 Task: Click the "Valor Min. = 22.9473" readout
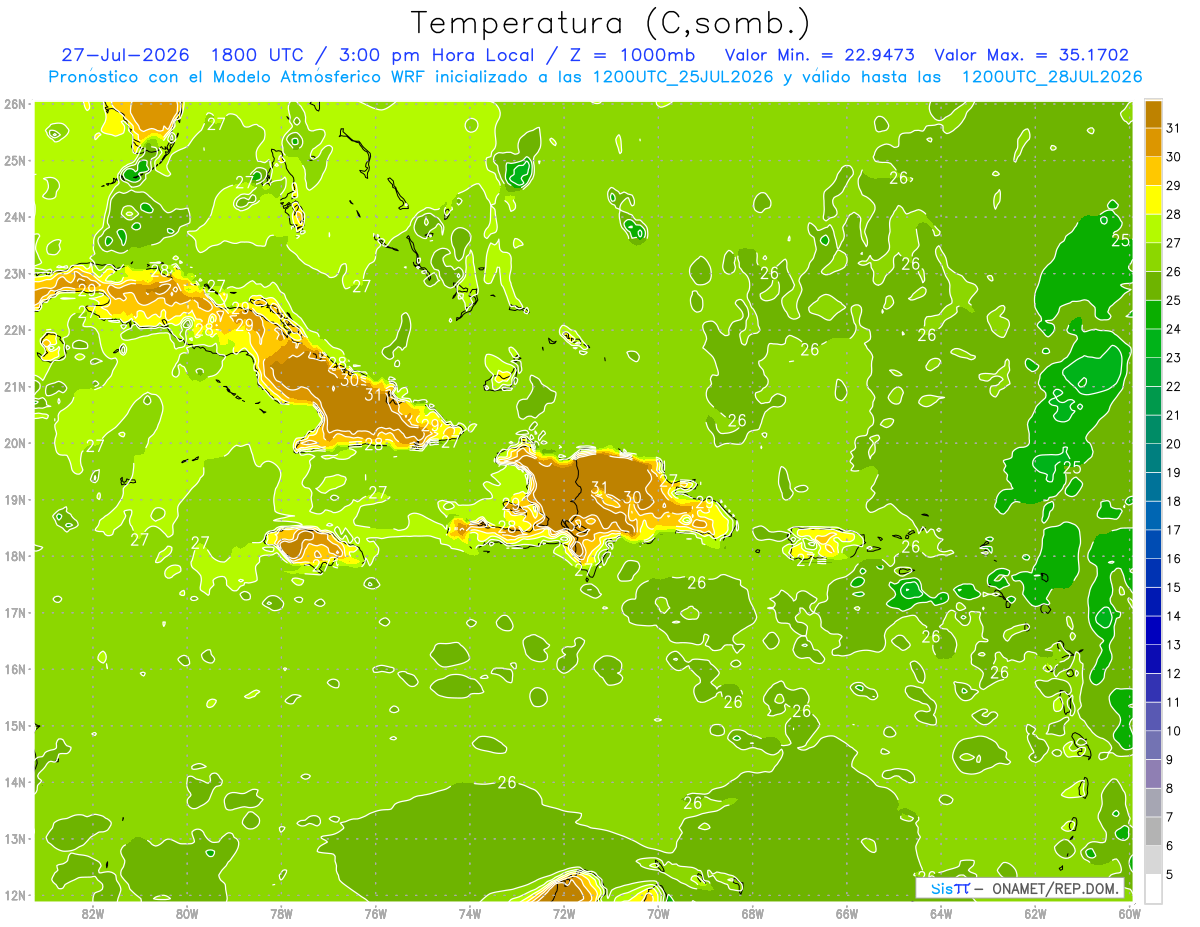click(820, 55)
